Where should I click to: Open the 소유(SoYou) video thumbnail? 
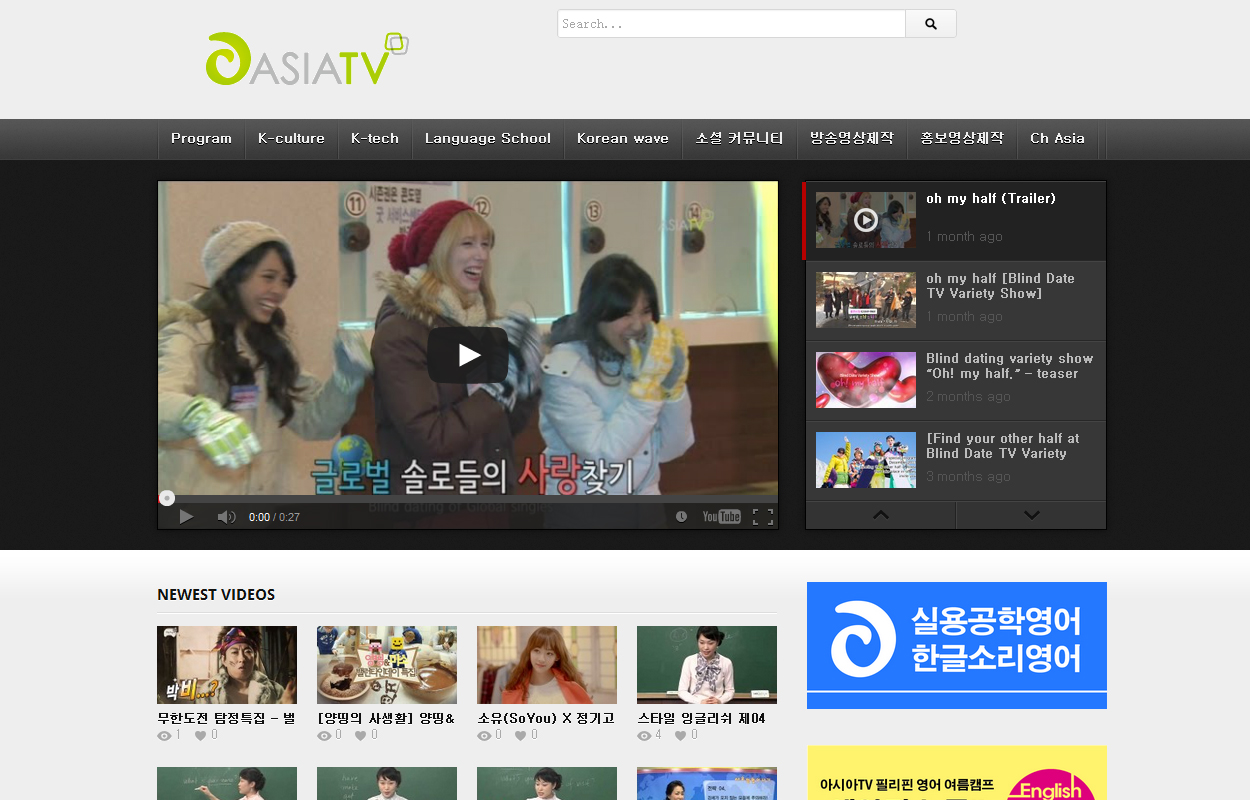point(547,665)
